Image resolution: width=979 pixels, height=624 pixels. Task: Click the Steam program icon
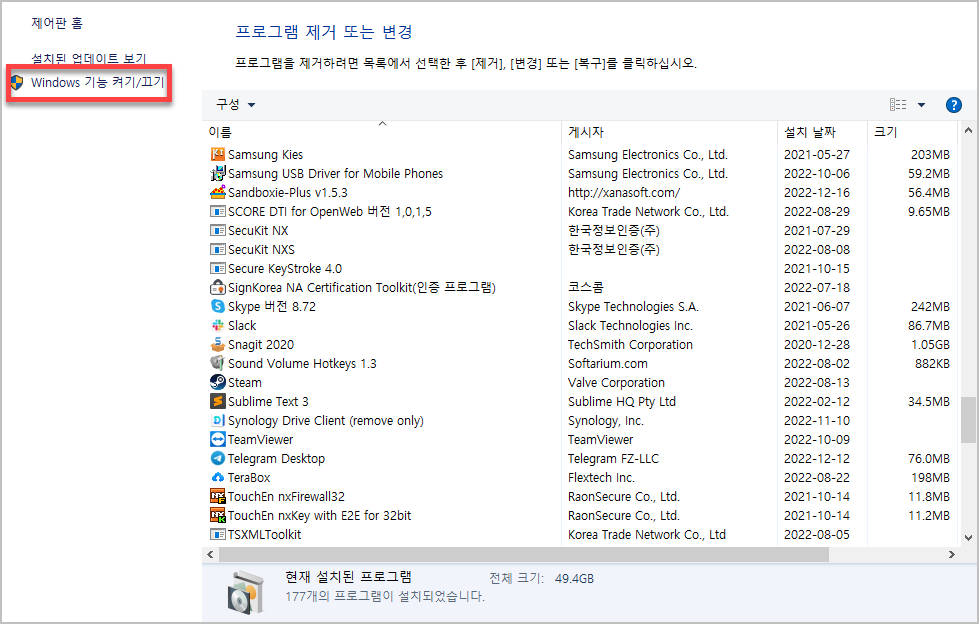coord(217,382)
